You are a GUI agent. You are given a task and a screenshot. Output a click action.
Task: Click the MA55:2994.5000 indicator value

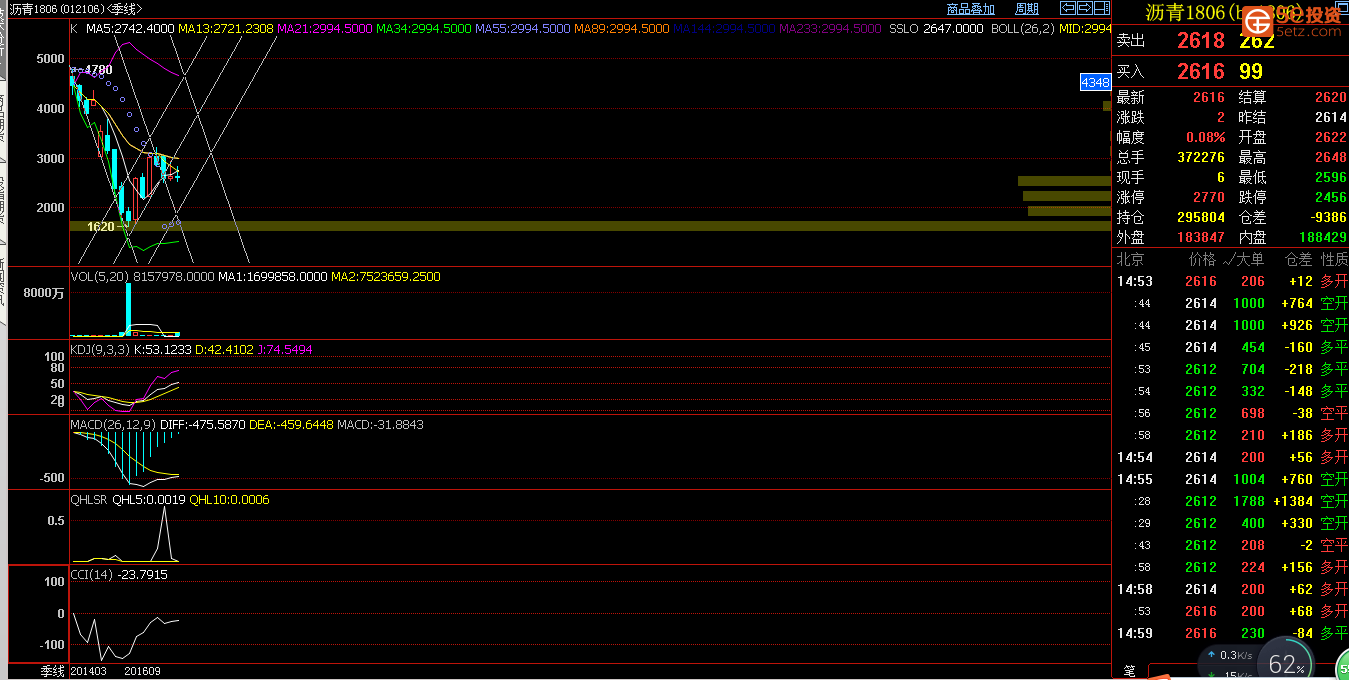pyautogui.click(x=522, y=29)
